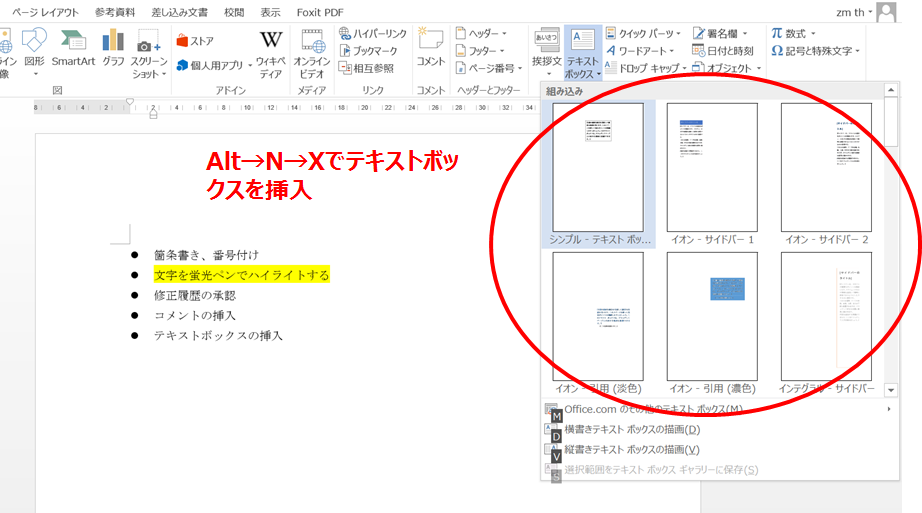Expand the フッター dropdown
This screenshot has height=513, width=922.
480,51
